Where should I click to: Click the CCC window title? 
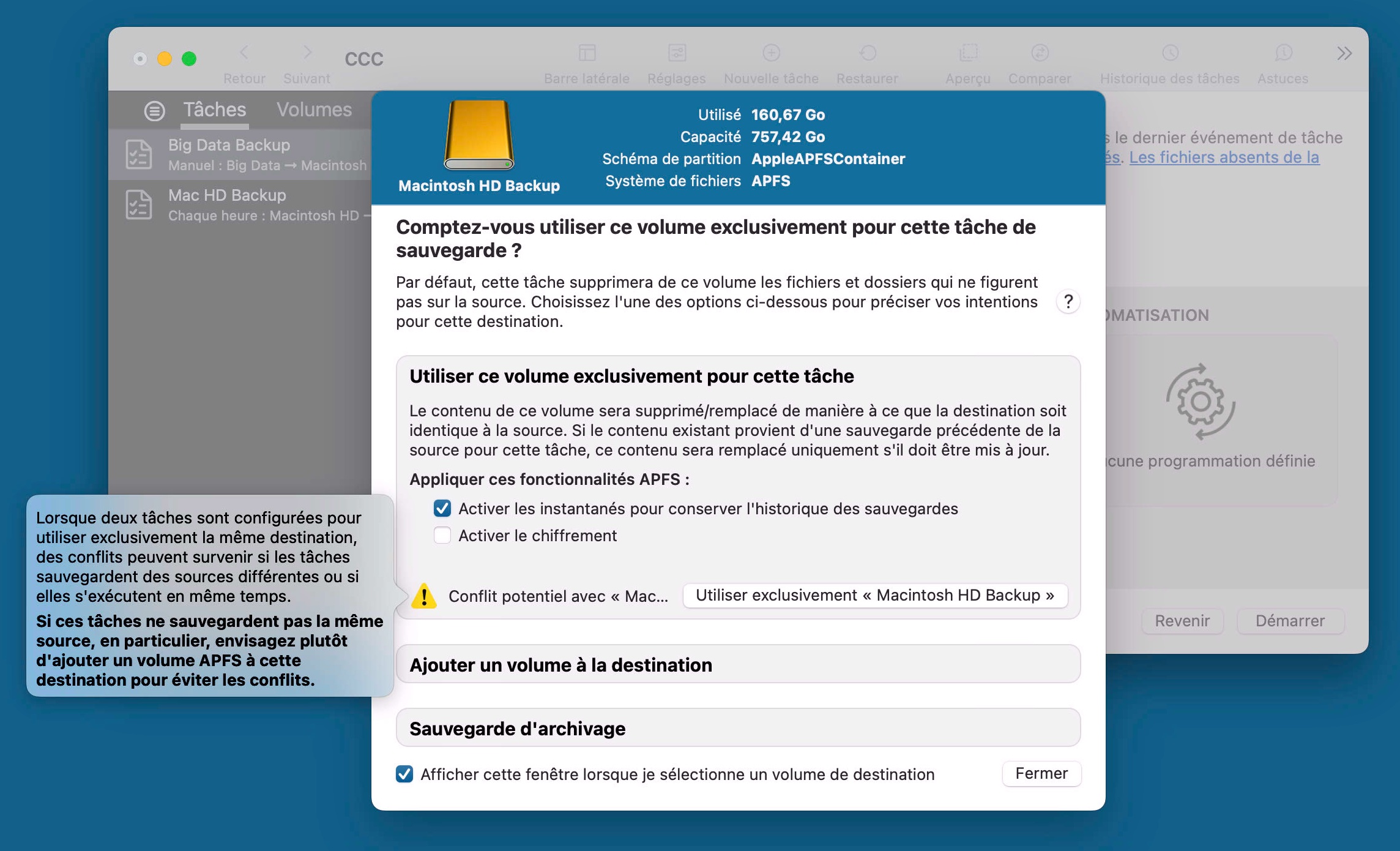point(364,59)
